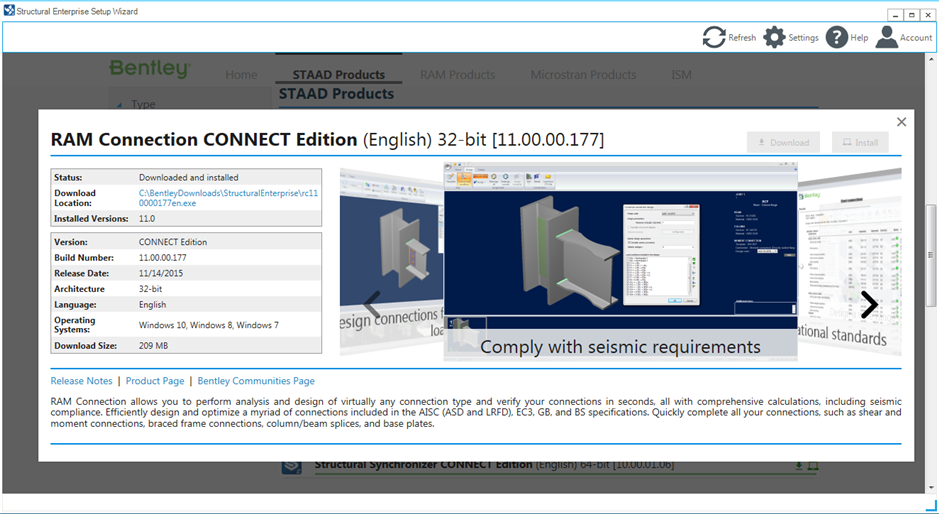The width and height of the screenshot is (939, 514).
Task: Click the build number value 11.00.00.177
Action: pos(163,258)
